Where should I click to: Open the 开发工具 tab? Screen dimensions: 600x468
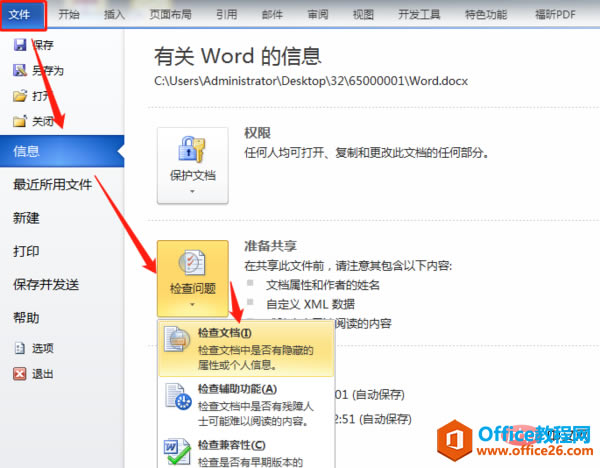(x=419, y=15)
